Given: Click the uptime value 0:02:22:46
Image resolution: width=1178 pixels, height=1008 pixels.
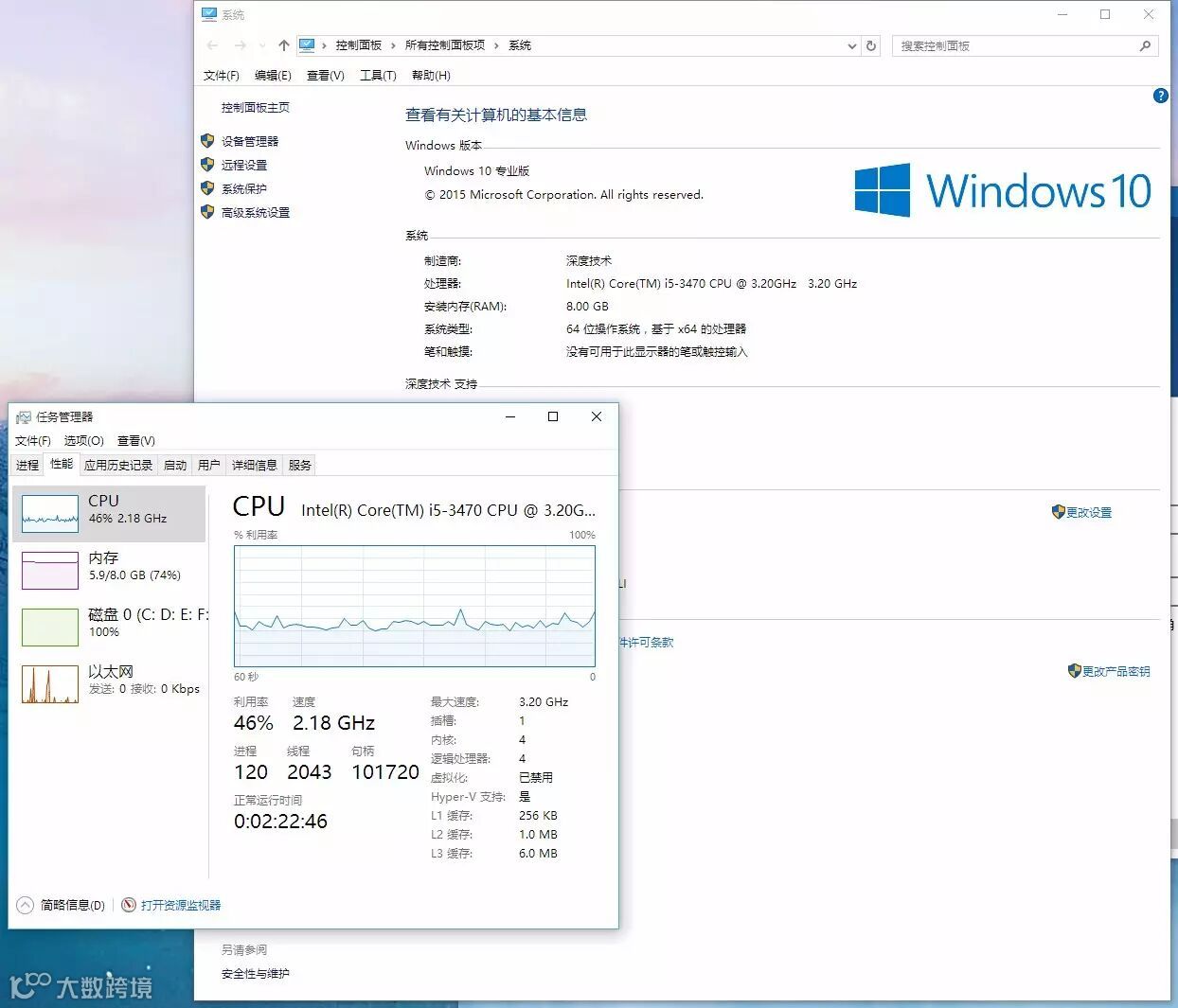Looking at the screenshot, I should pos(280,822).
